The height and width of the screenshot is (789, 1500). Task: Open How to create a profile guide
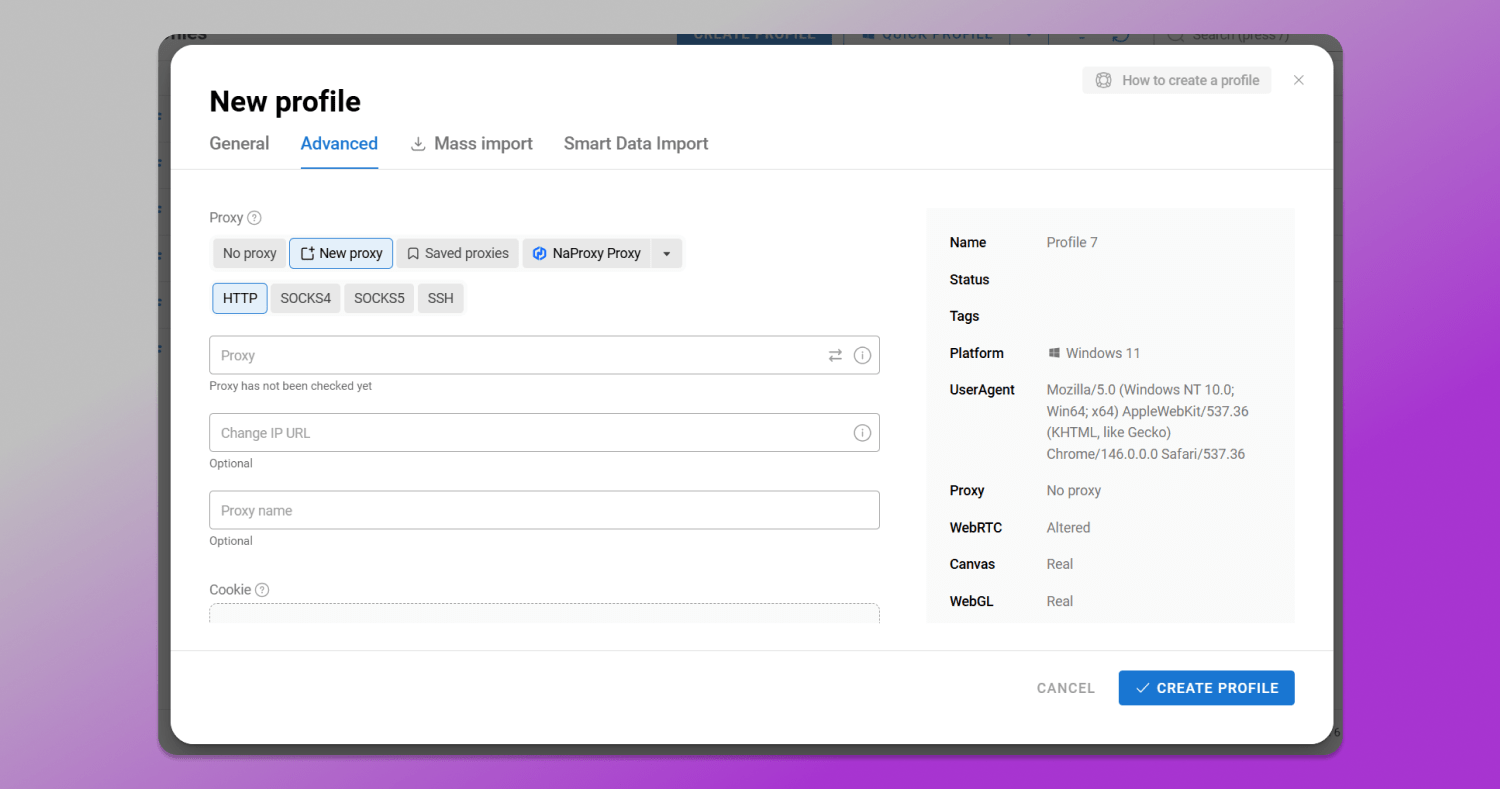tap(1176, 80)
